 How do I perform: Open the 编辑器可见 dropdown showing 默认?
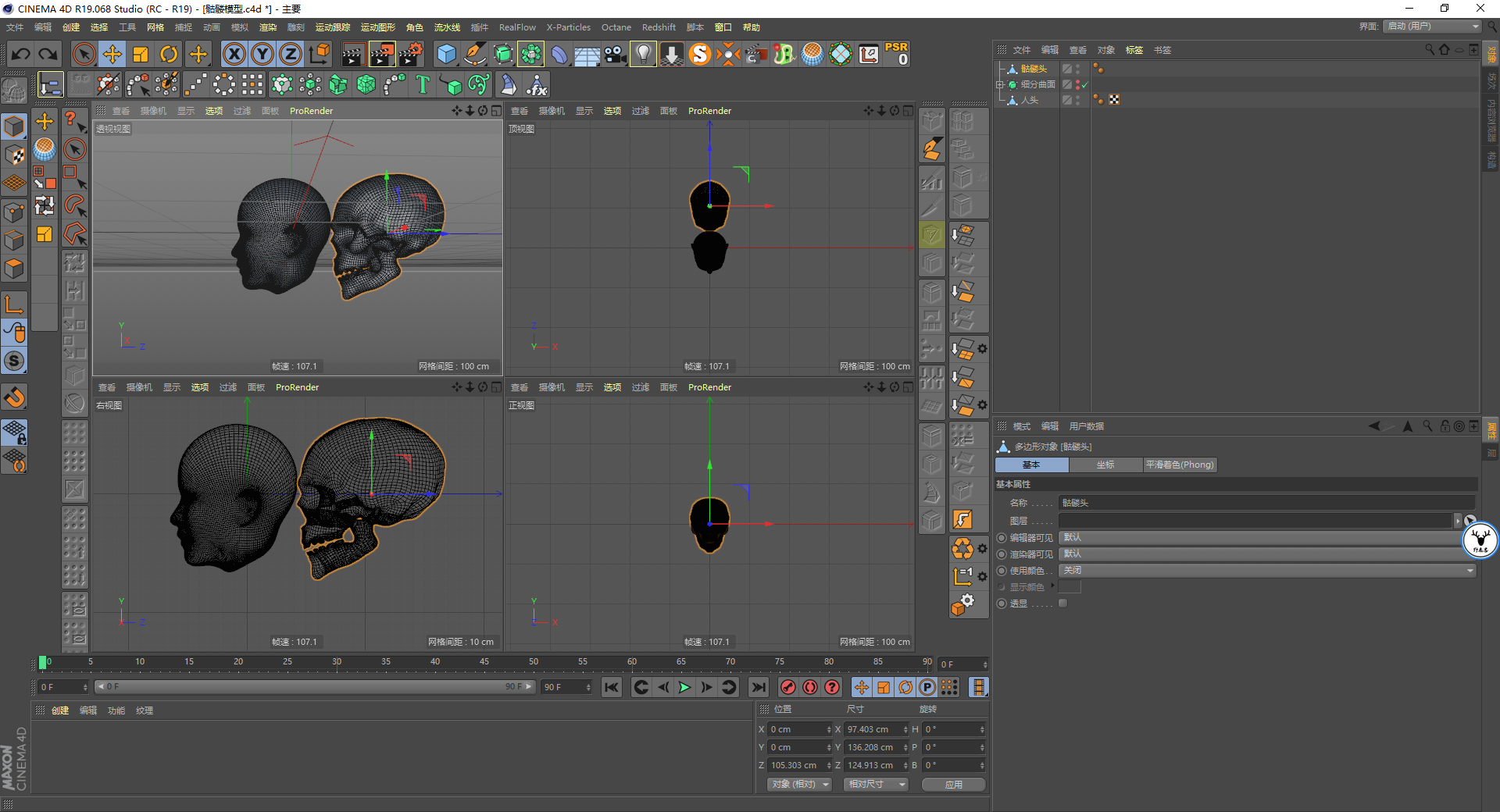(x=1267, y=538)
